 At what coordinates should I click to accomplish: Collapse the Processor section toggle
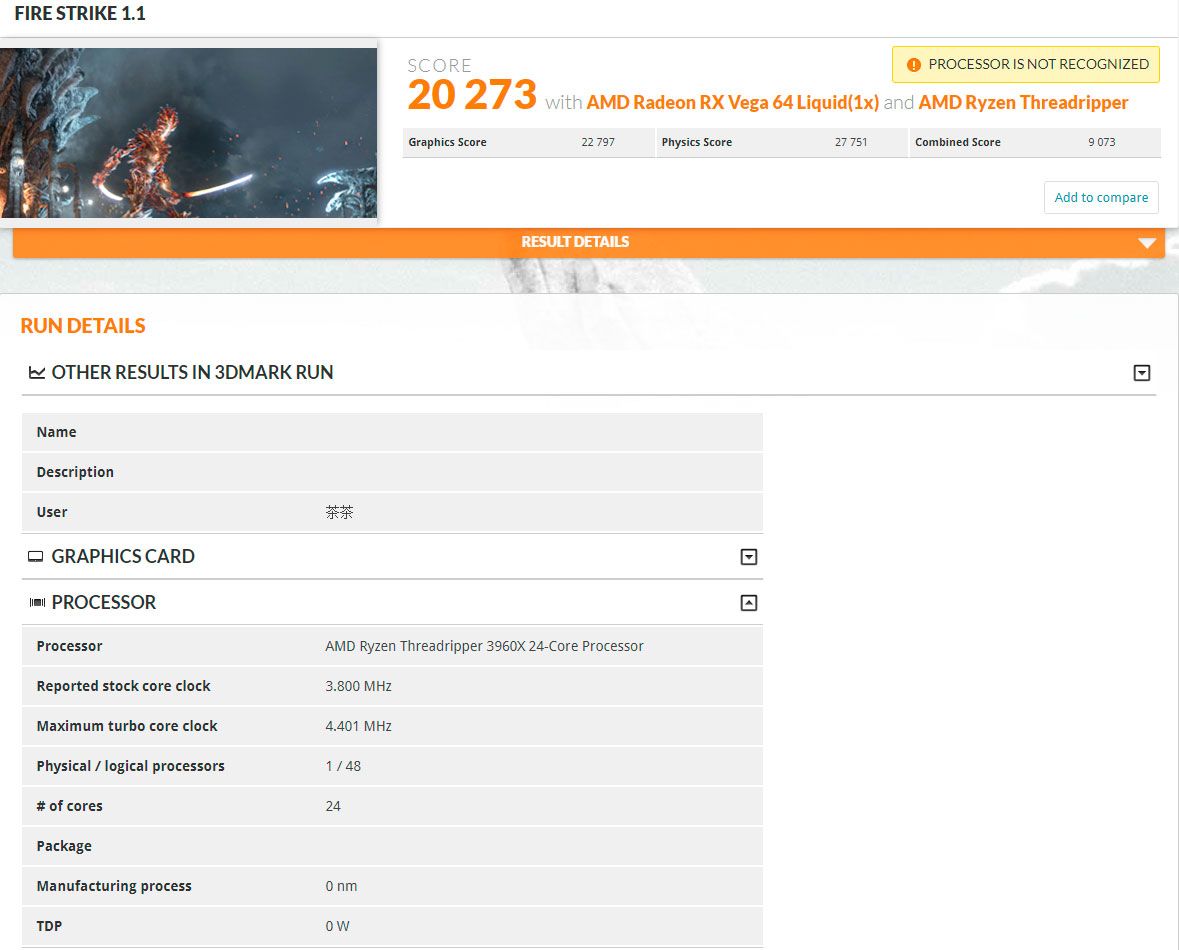748,602
